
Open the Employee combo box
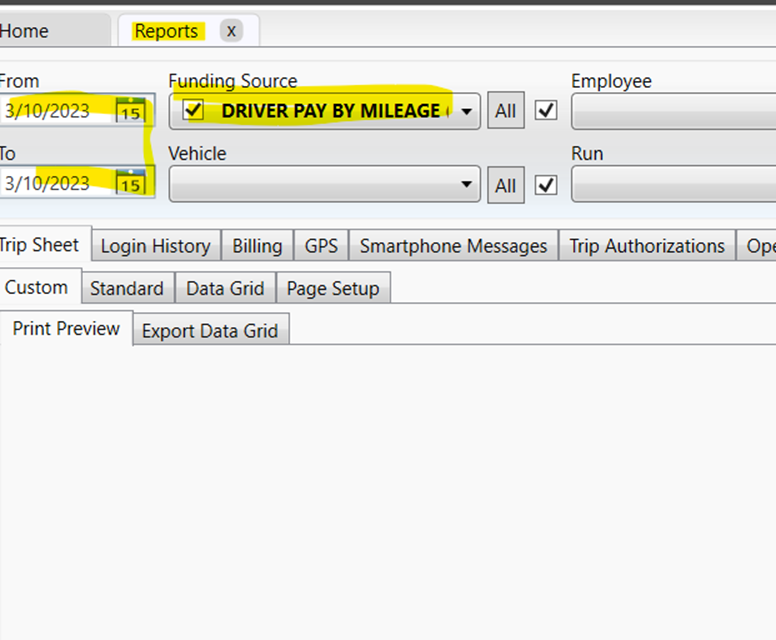click(x=674, y=111)
